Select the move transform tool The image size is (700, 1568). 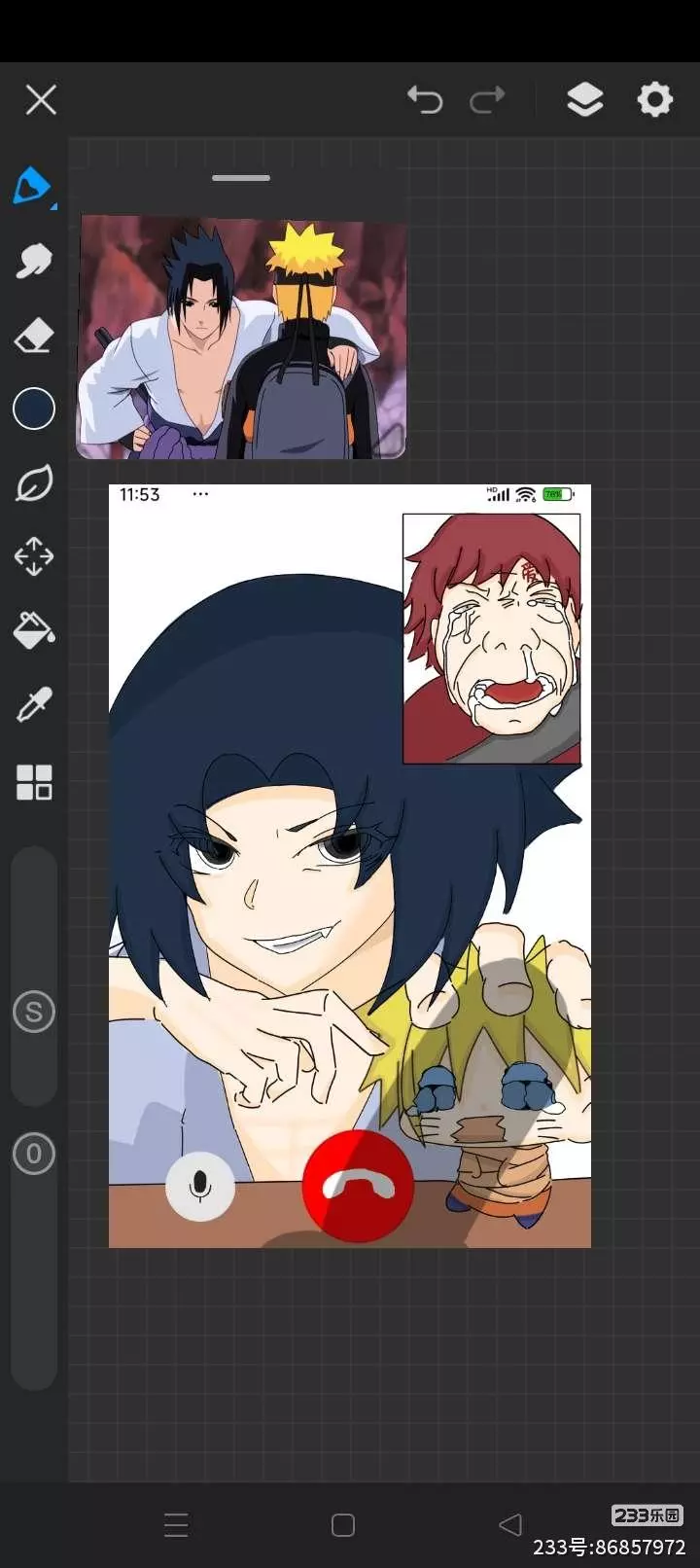[x=34, y=557]
